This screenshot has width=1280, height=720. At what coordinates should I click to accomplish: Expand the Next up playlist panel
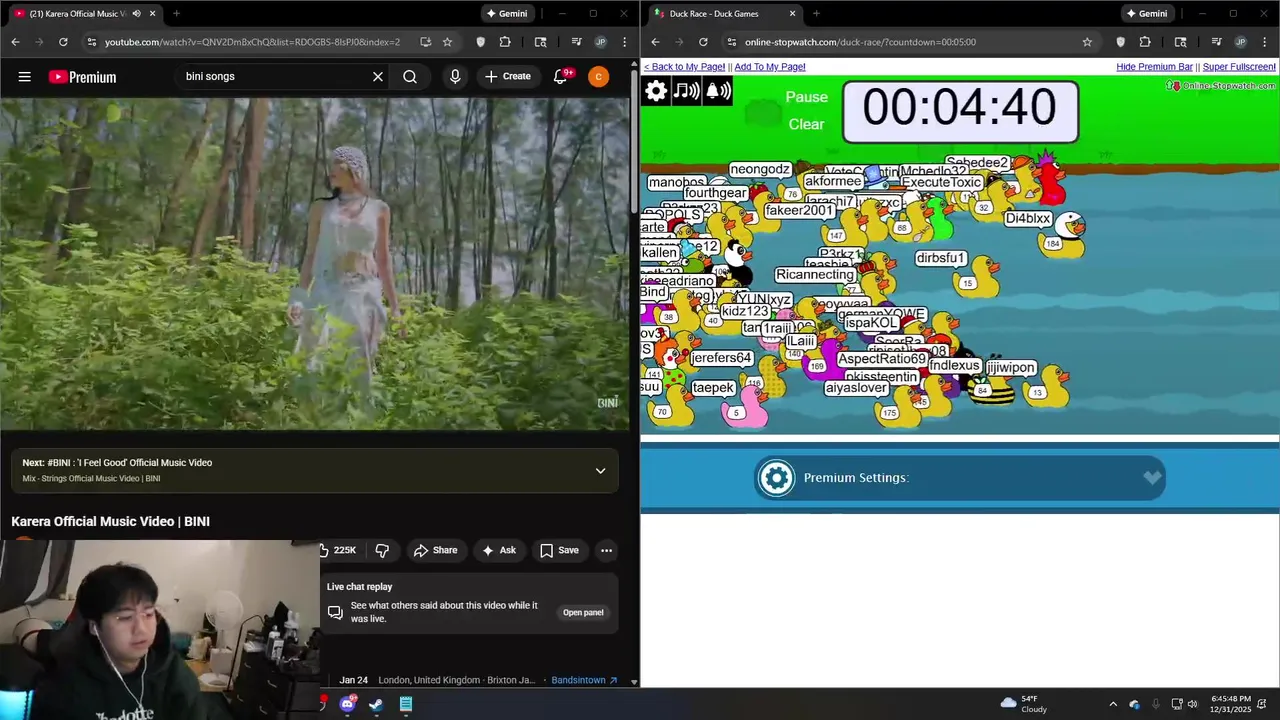[600, 470]
